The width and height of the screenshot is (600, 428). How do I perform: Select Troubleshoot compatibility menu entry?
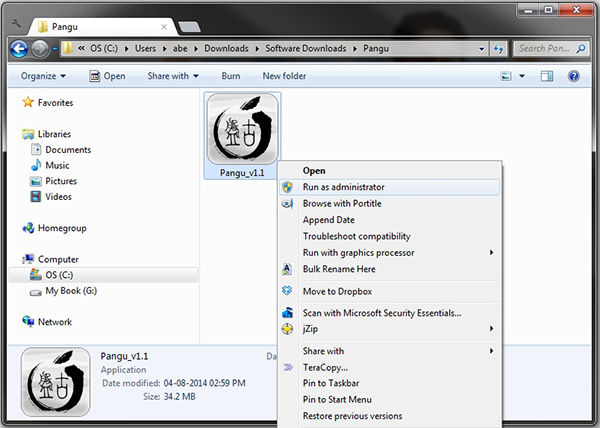point(356,236)
